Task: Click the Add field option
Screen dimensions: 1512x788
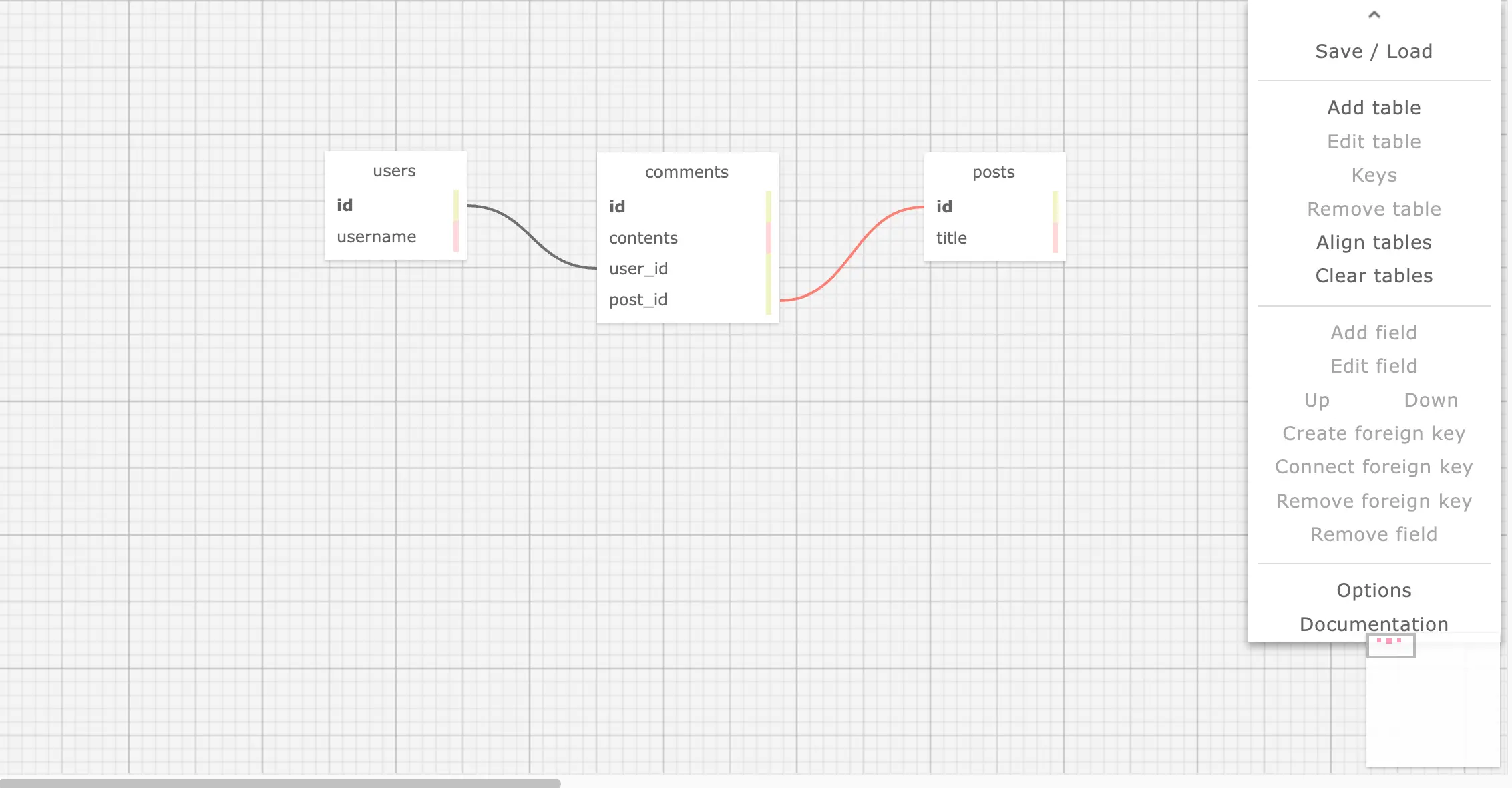Action: (1374, 333)
